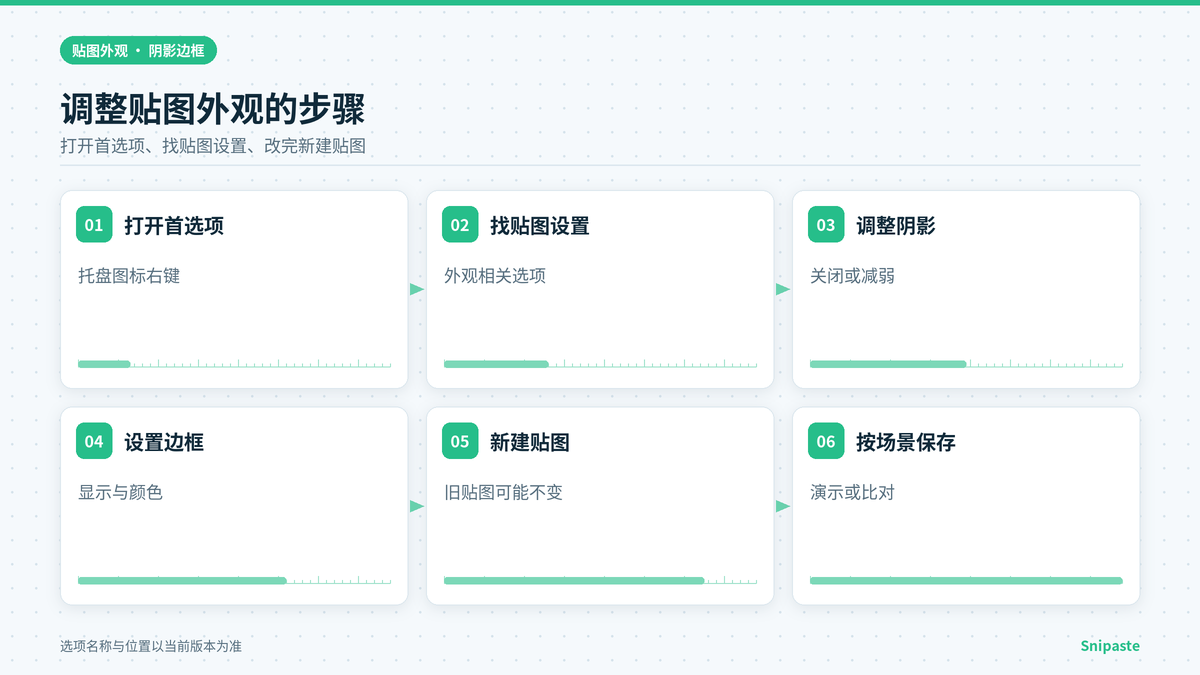Click footer note 选项名称与位置以当前版本为准

[151, 646]
